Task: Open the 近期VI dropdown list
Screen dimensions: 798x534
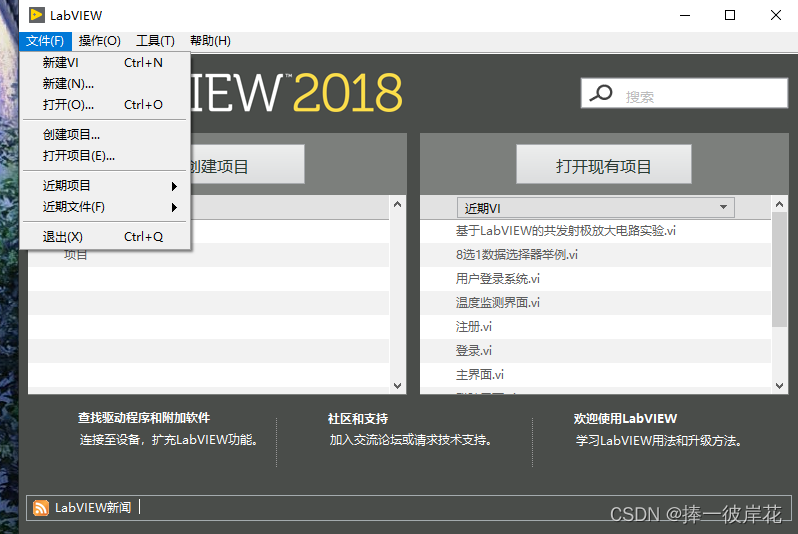Action: [x=595, y=208]
